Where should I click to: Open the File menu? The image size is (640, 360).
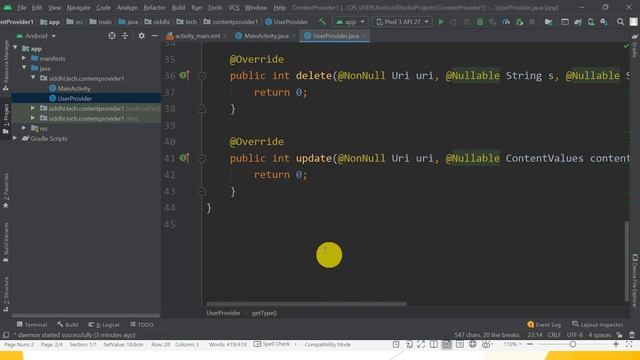click(22, 8)
